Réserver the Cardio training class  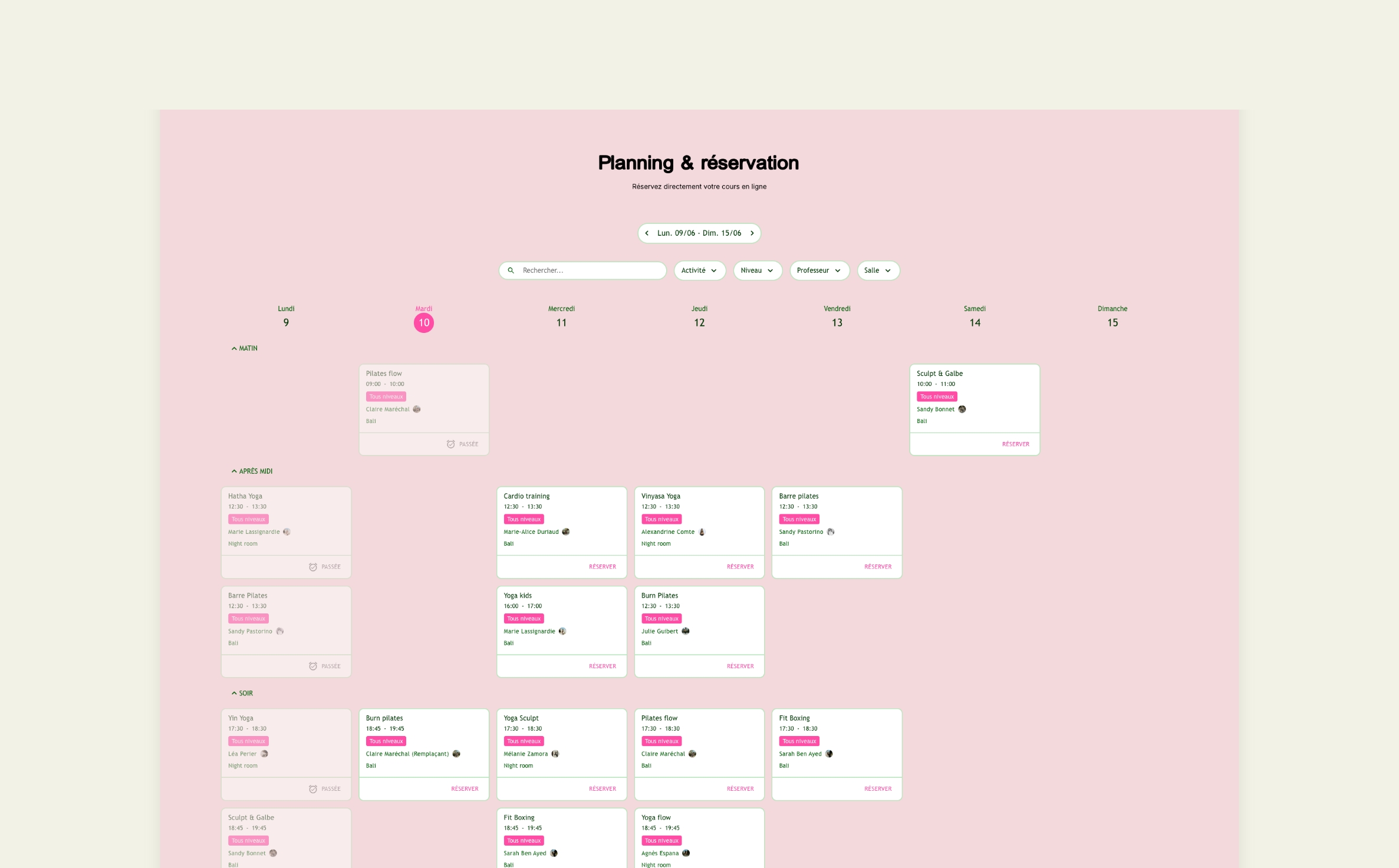pyautogui.click(x=603, y=567)
